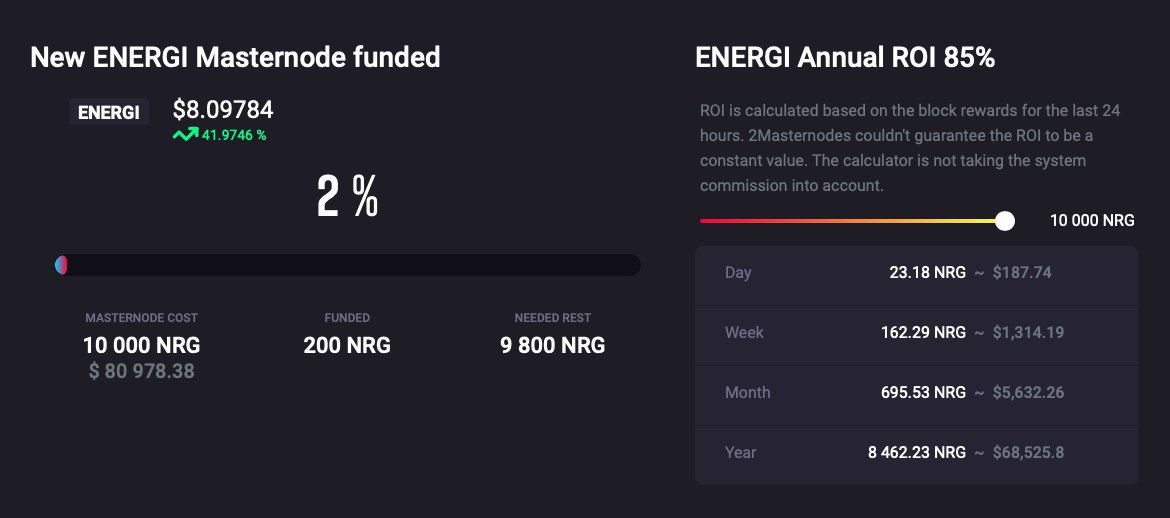
Task: Click the ROI slider white handle
Action: (x=1005, y=221)
